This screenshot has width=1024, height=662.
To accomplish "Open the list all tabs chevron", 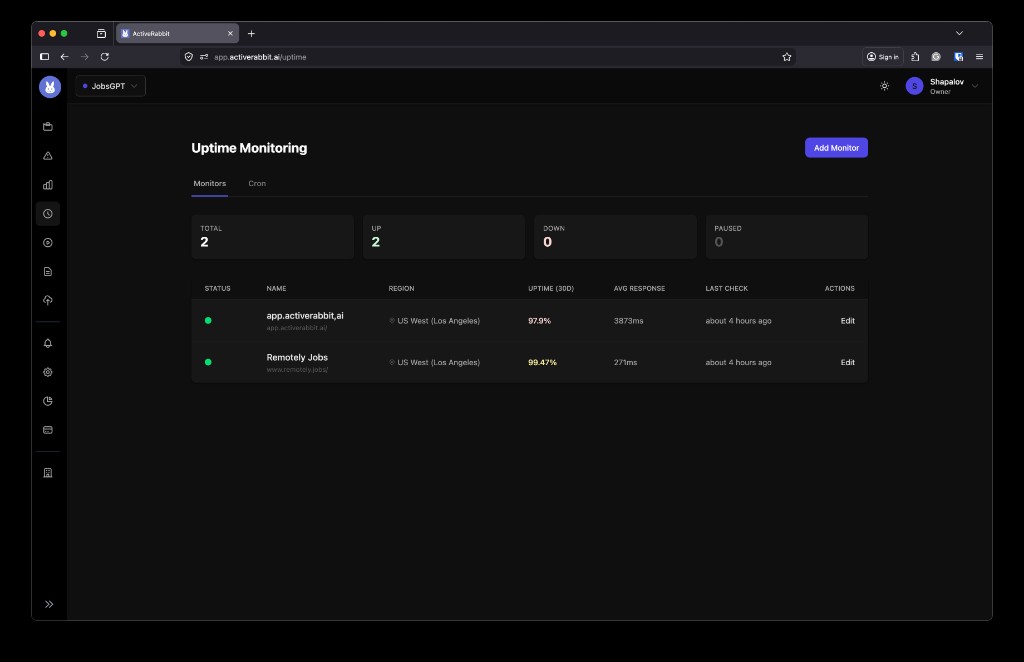I will [959, 33].
